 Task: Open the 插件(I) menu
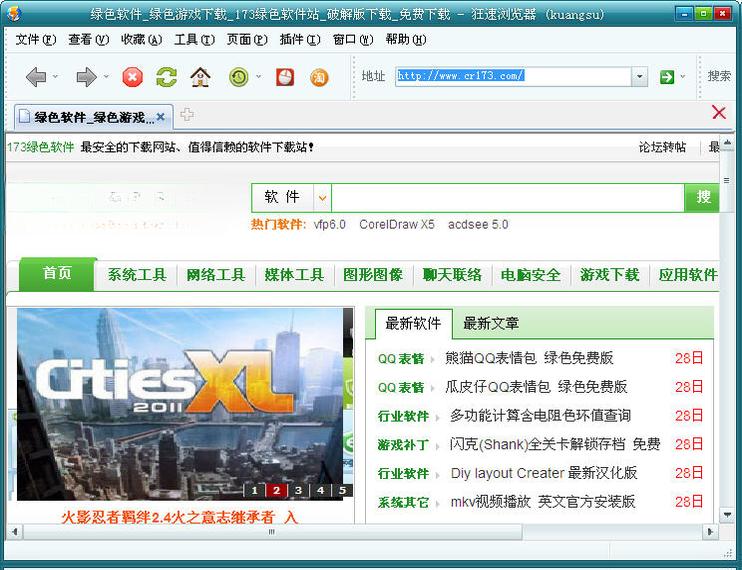[x=300, y=39]
